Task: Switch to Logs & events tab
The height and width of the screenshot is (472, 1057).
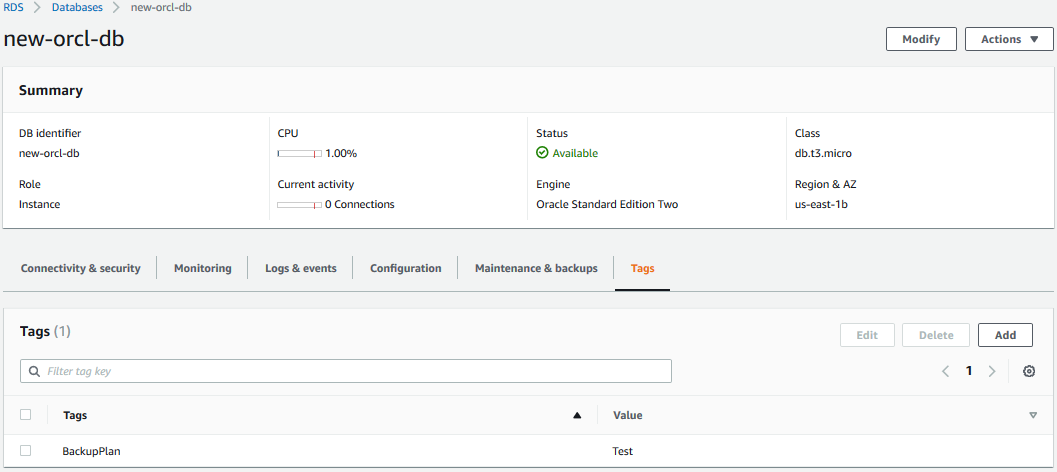Action: [x=301, y=268]
